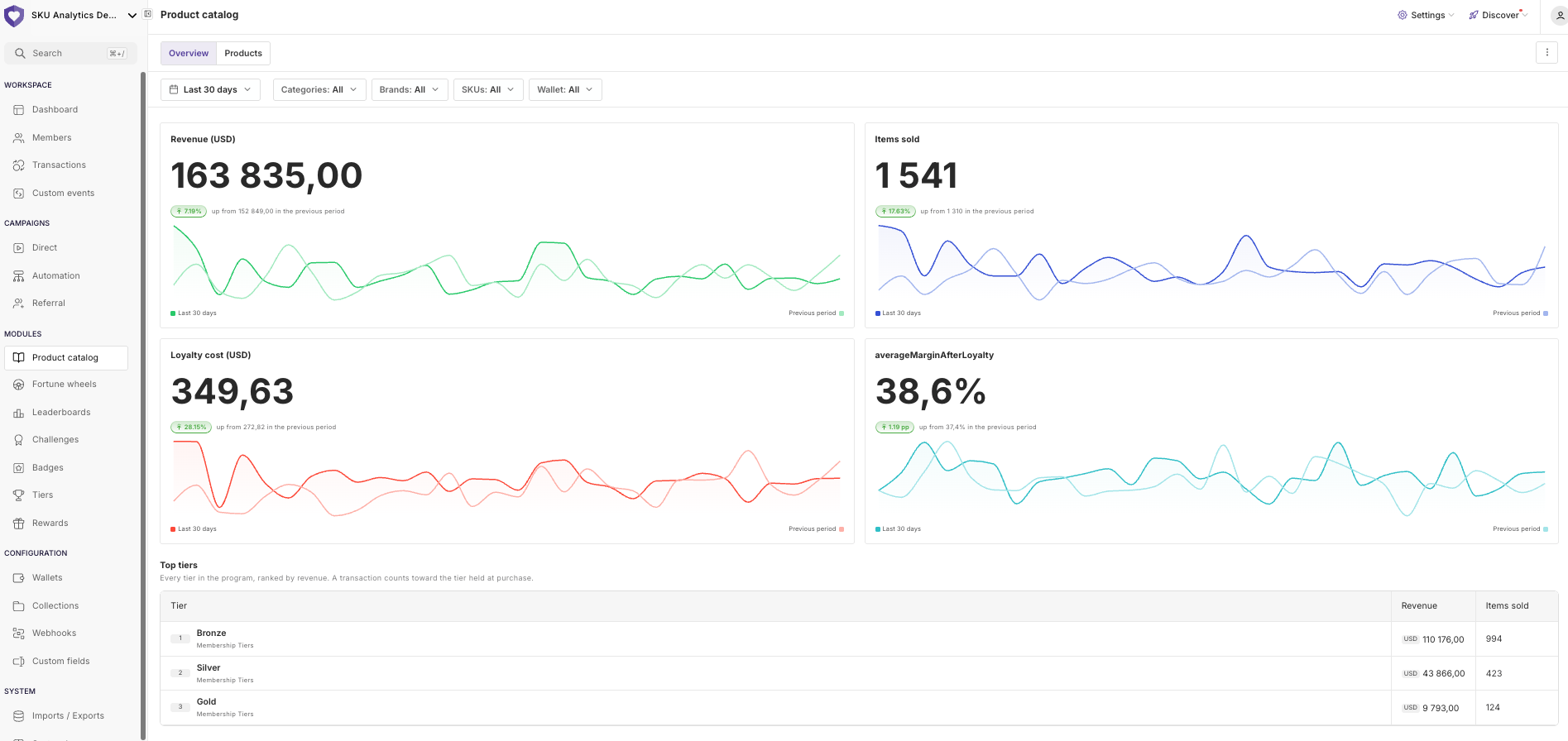Click the Members people icon
Screen dimensions: 1568x741
tap(18, 138)
